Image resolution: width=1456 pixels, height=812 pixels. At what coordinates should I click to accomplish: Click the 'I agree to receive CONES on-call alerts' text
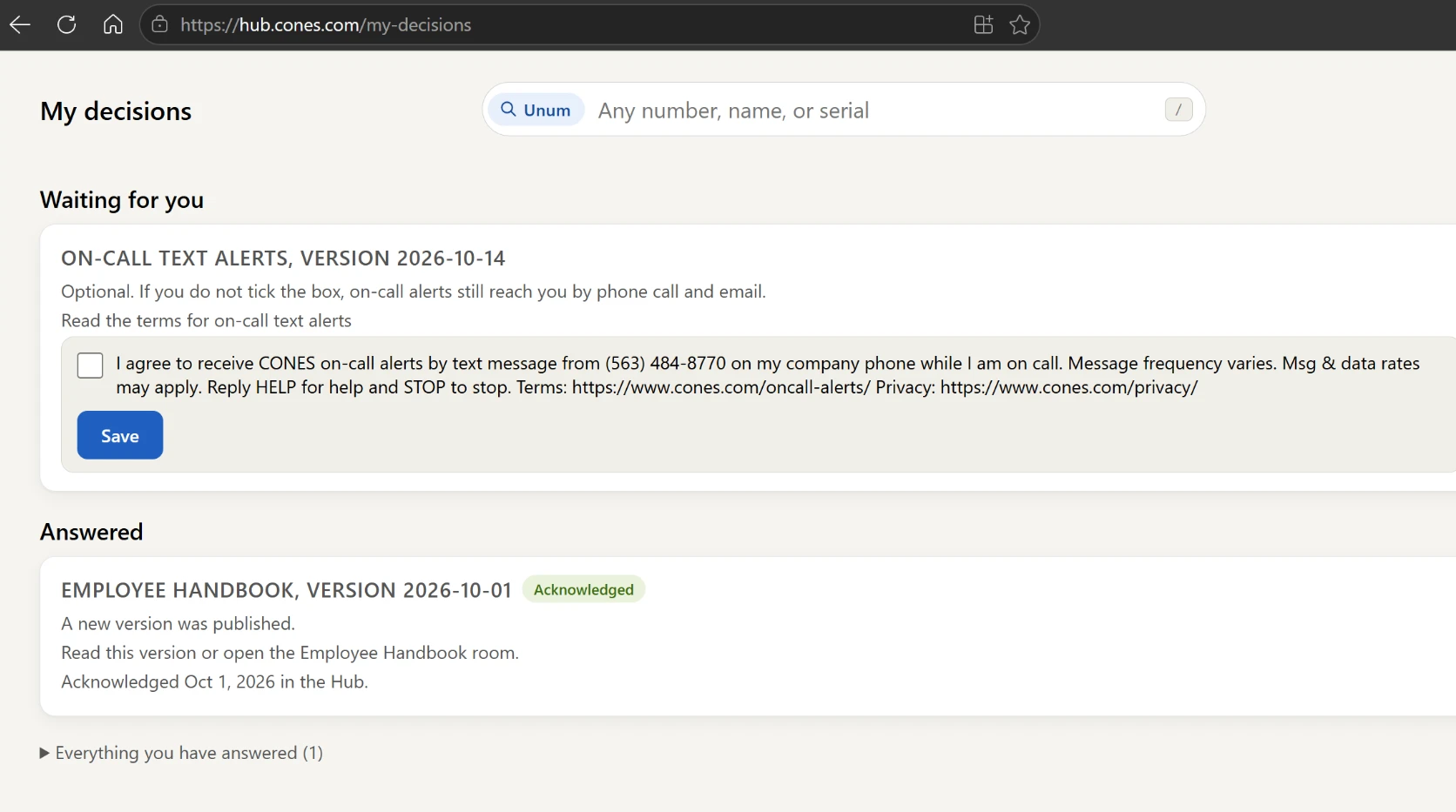pyautogui.click(x=768, y=375)
